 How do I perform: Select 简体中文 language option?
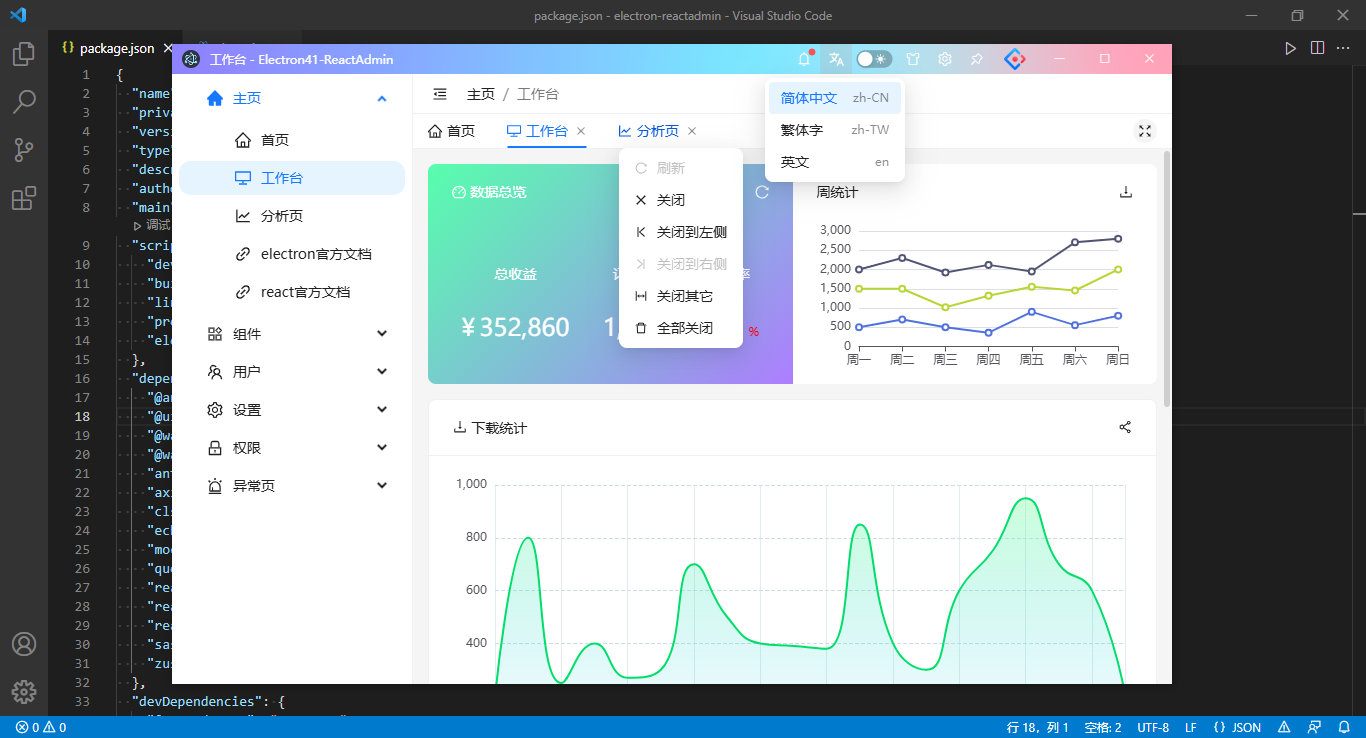[x=835, y=98]
